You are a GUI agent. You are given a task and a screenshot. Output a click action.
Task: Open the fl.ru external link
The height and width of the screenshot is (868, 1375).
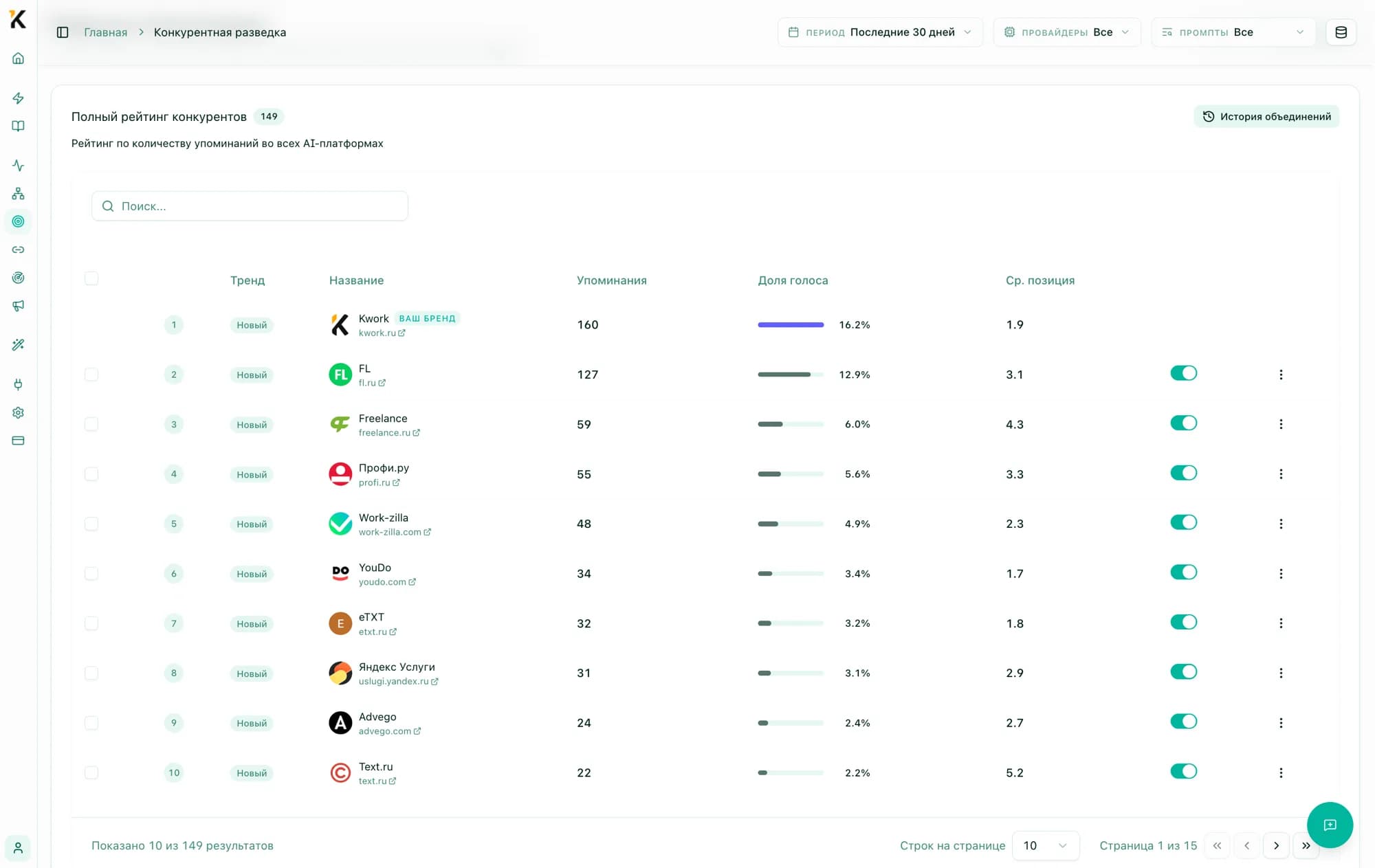click(372, 383)
